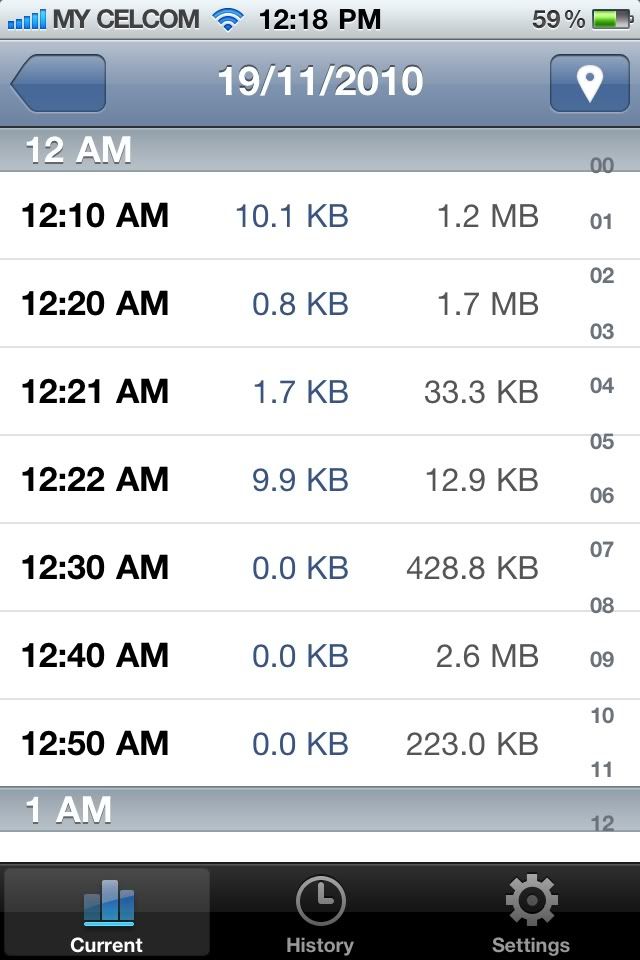This screenshot has height=960, width=640.
Task: Jump to hour 10 in index
Action: (602, 715)
